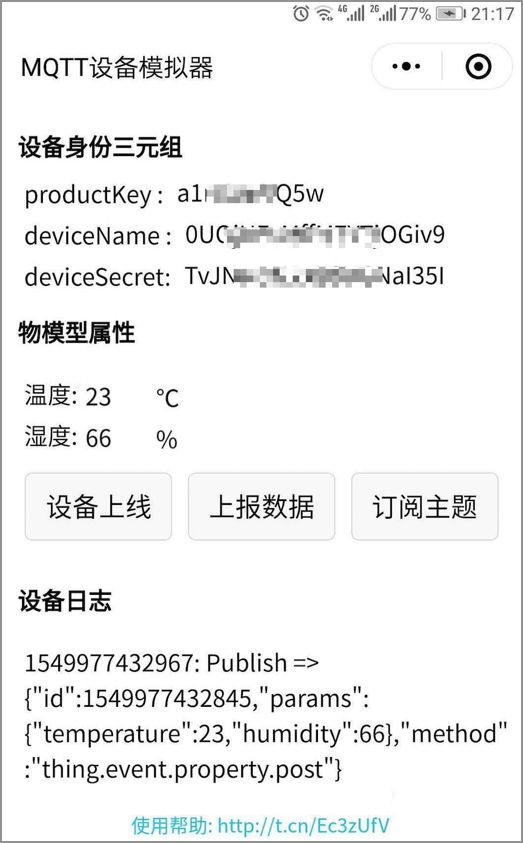Tap the circular close mini program icon
Screen dimensions: 523x843
[478, 67]
